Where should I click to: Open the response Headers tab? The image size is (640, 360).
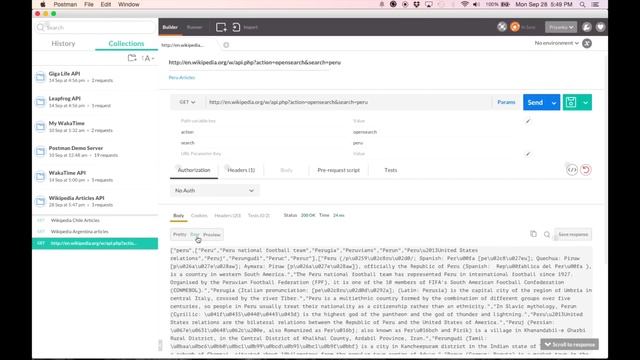click(x=227, y=216)
